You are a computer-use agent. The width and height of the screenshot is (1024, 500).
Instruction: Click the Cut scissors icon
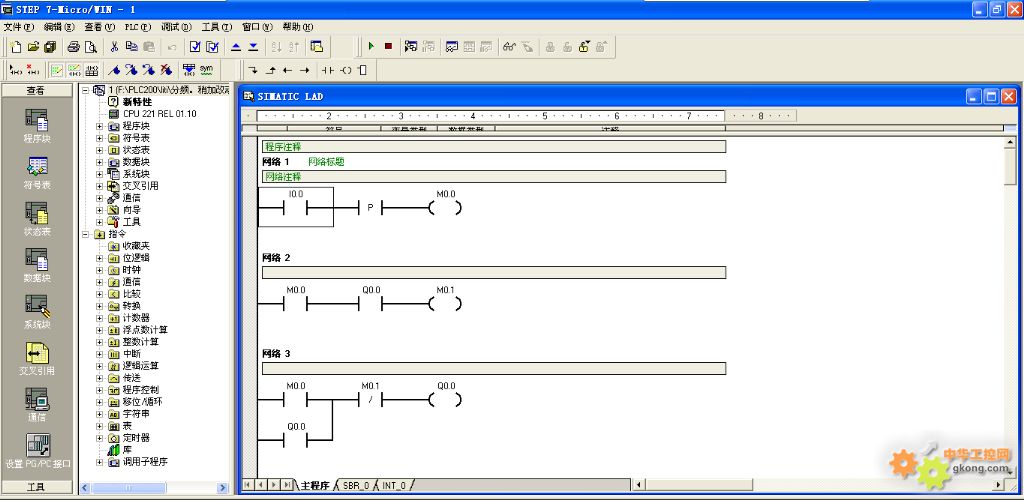tap(114, 47)
